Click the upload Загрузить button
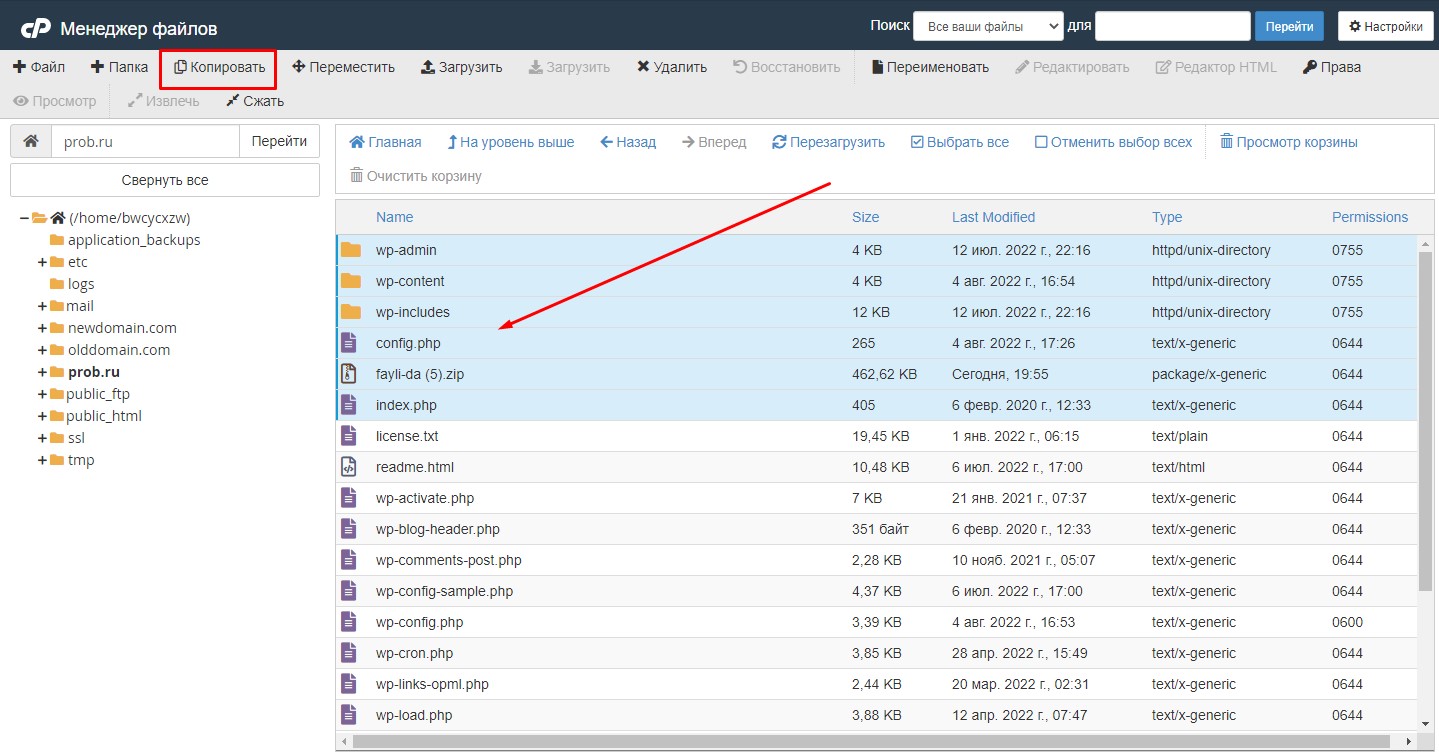The width and height of the screenshot is (1439, 752). [461, 67]
